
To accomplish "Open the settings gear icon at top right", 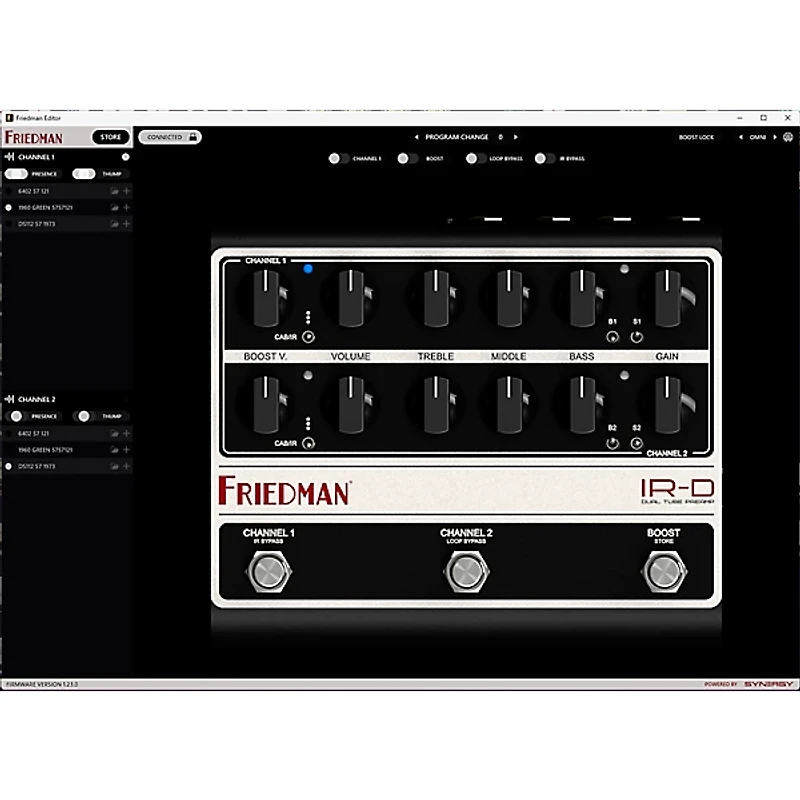I will coord(786,135).
